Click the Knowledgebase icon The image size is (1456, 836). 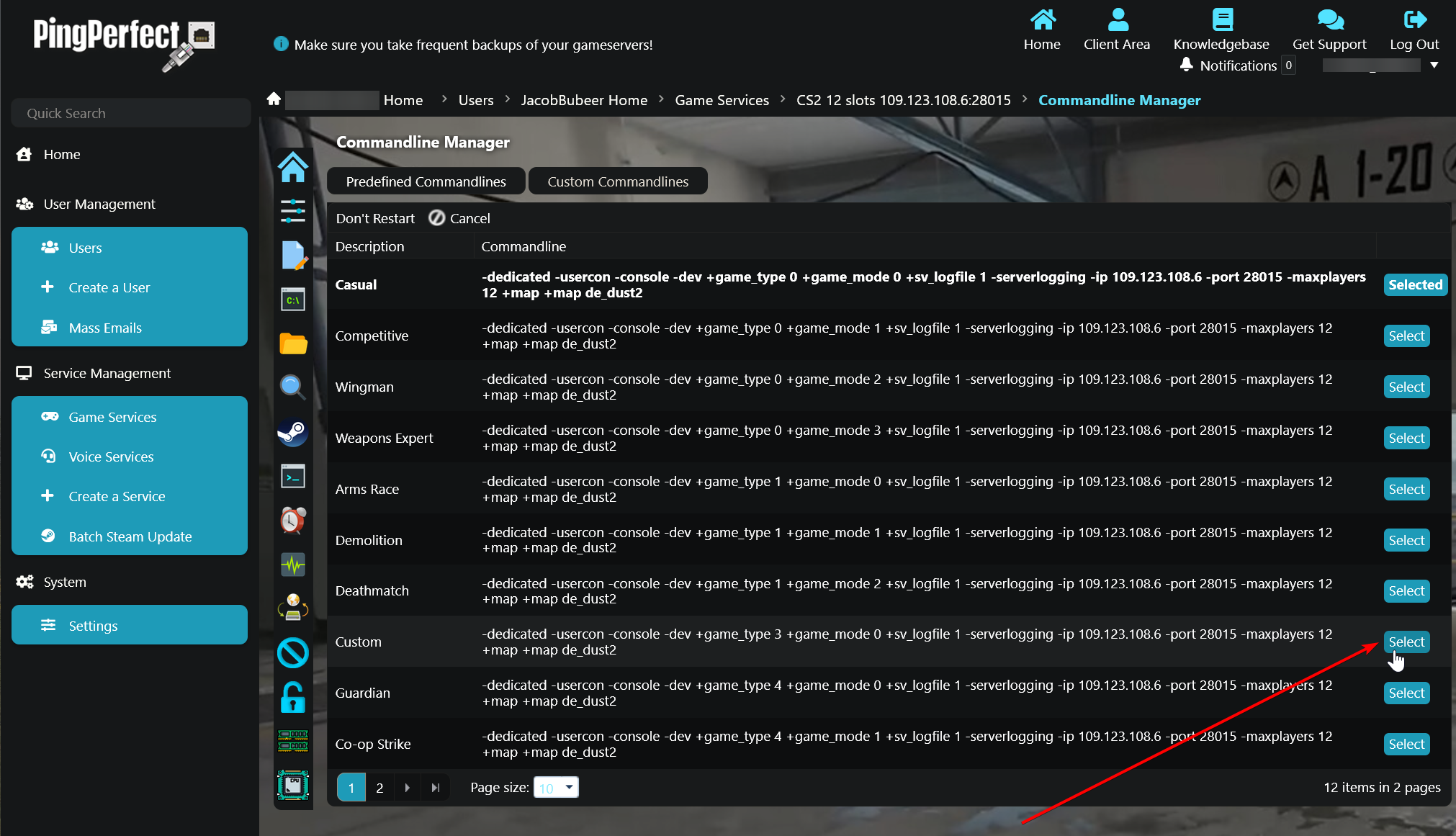pos(1221,21)
